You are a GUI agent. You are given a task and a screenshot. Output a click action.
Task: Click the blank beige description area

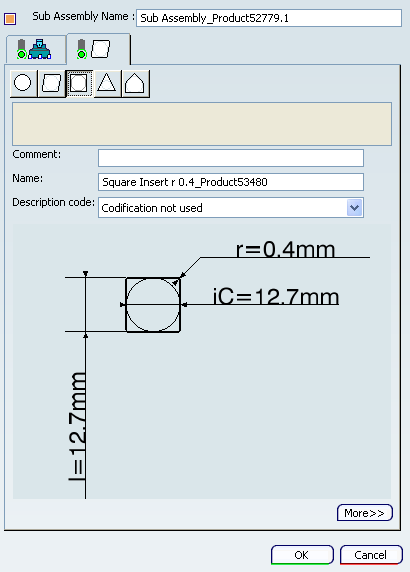point(202,124)
